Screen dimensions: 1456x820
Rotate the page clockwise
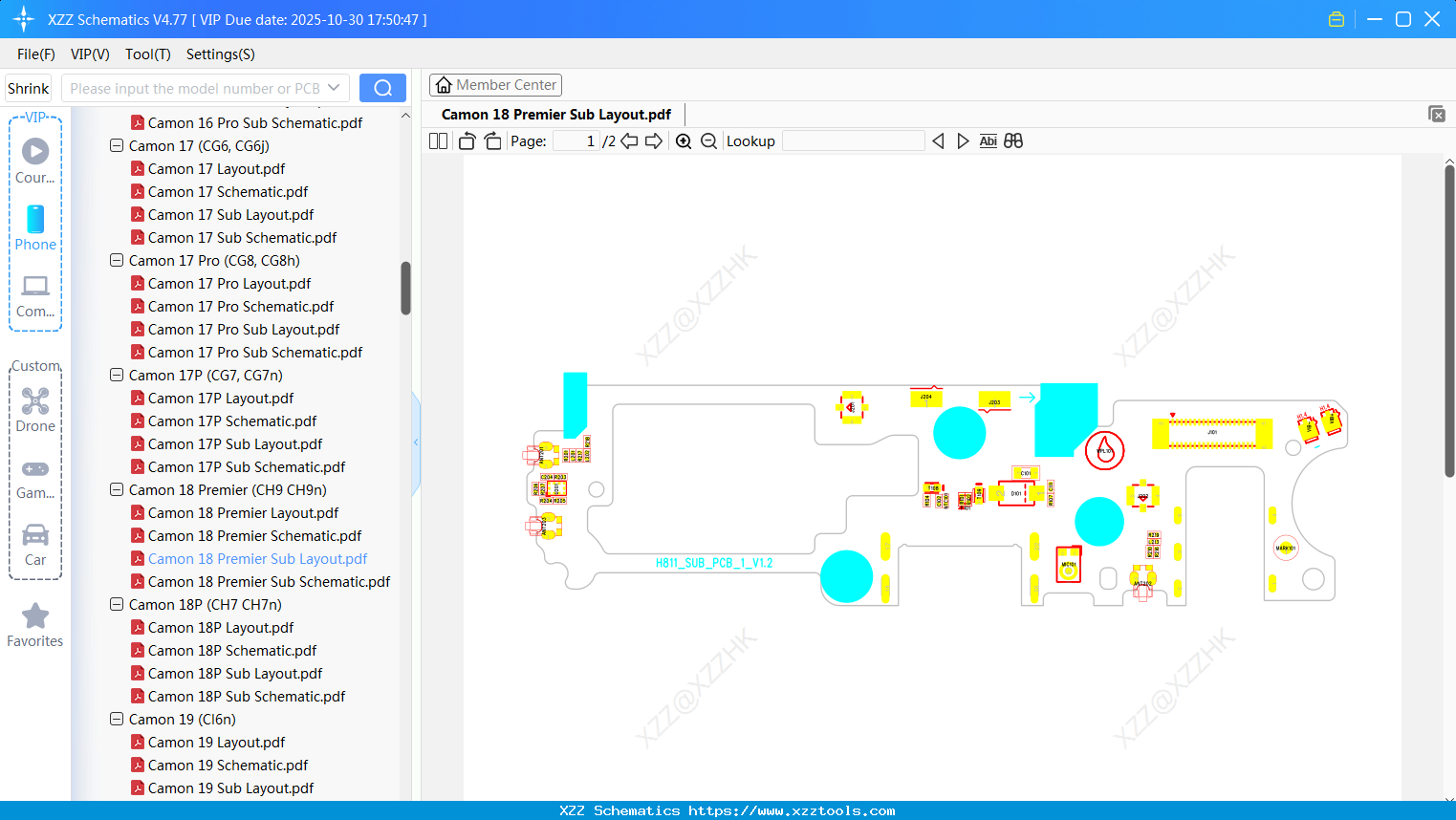click(x=492, y=141)
